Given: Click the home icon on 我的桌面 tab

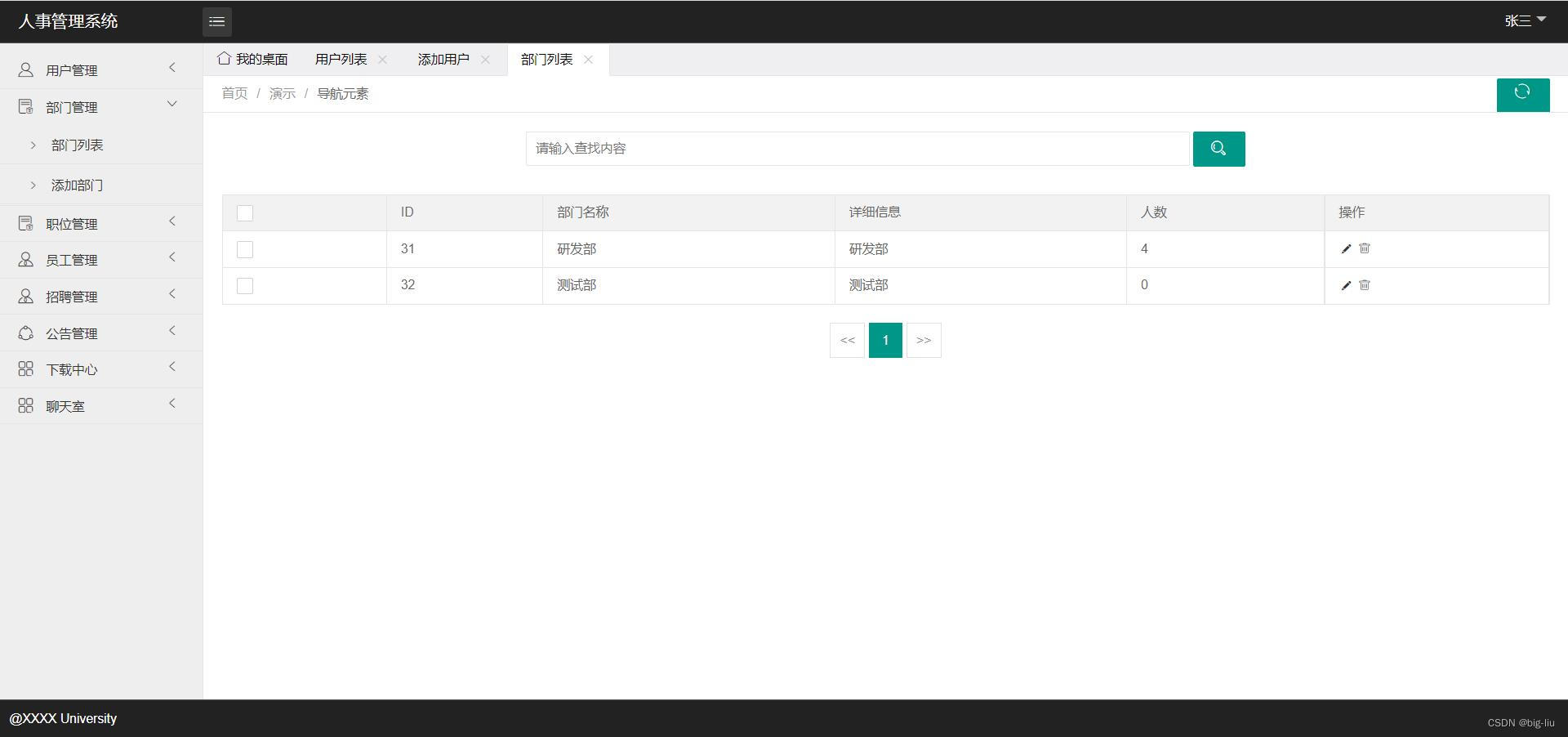Looking at the screenshot, I should coord(224,58).
